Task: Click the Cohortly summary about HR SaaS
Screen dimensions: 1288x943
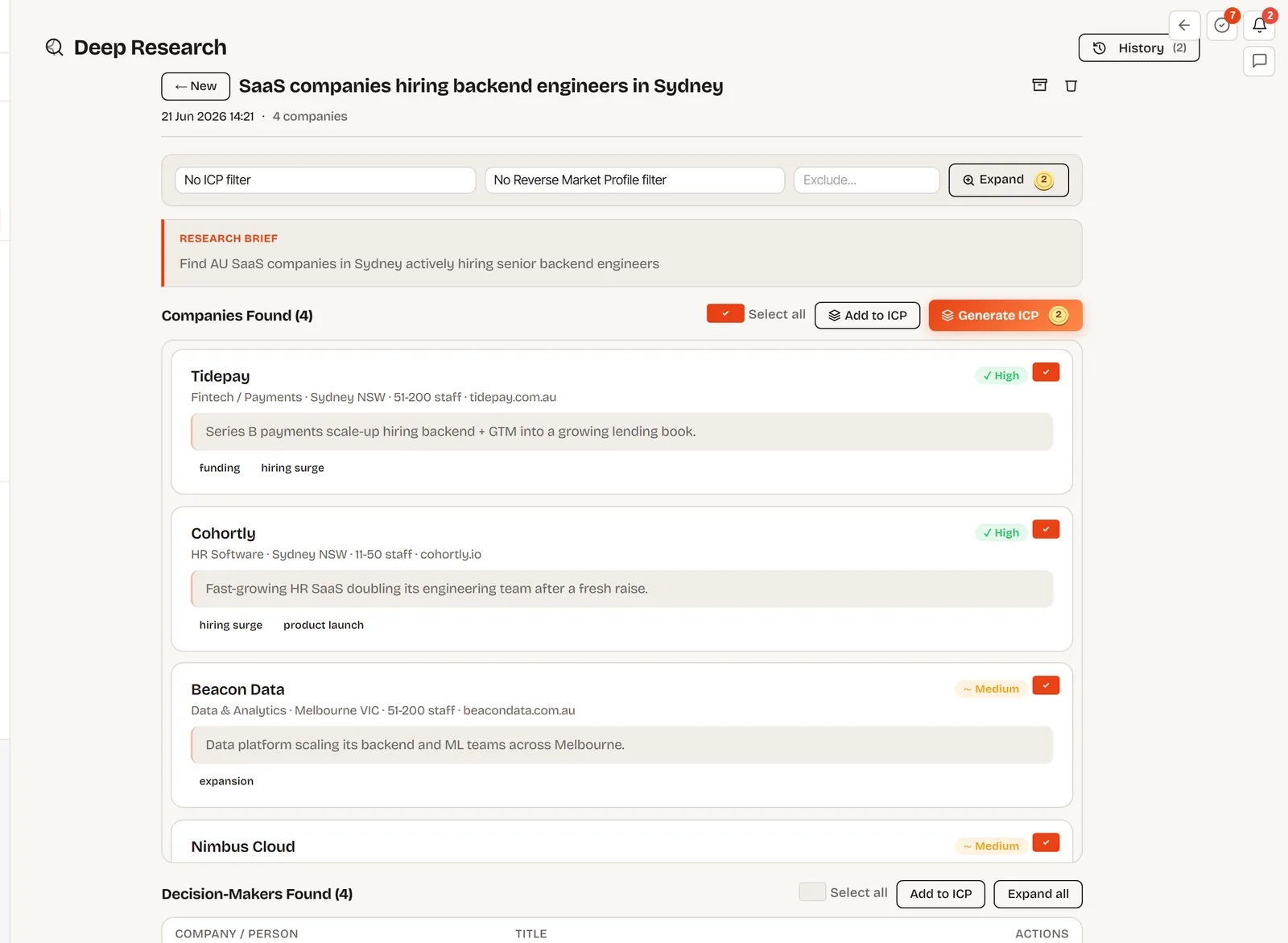Action: [x=621, y=589]
